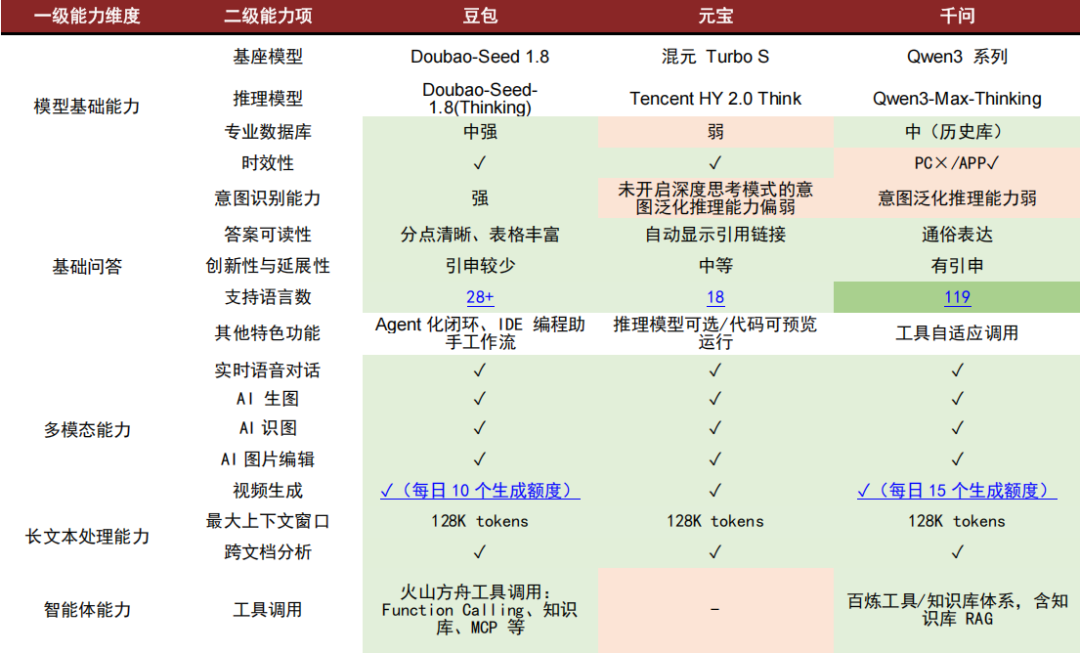
Task: Click the 18 supported languages link
Action: pos(715,298)
